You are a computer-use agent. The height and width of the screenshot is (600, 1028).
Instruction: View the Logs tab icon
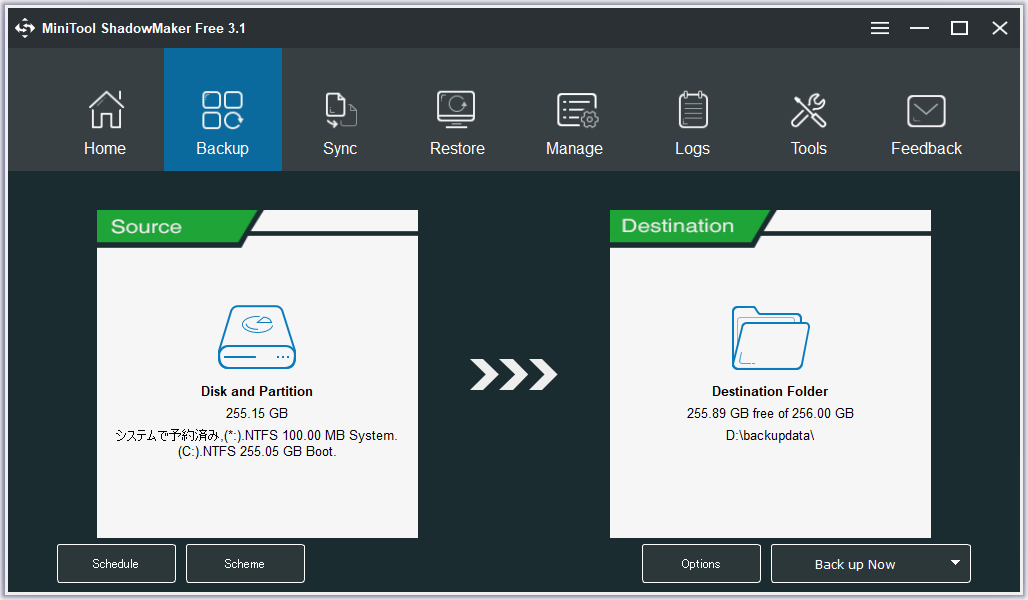click(x=692, y=110)
